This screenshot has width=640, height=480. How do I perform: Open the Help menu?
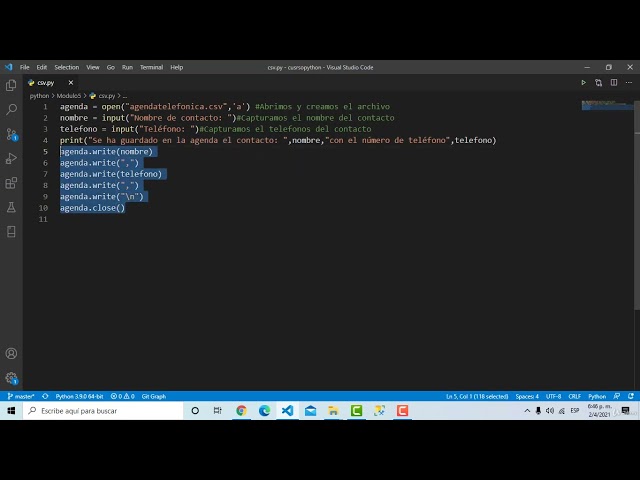click(176, 67)
